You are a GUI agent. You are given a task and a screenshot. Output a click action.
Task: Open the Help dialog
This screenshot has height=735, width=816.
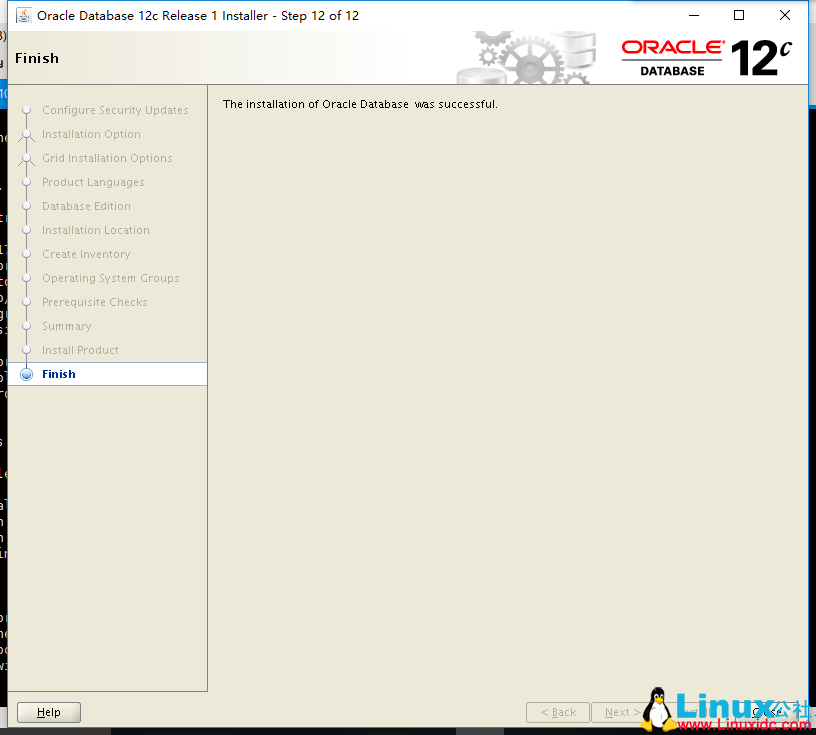(48, 712)
